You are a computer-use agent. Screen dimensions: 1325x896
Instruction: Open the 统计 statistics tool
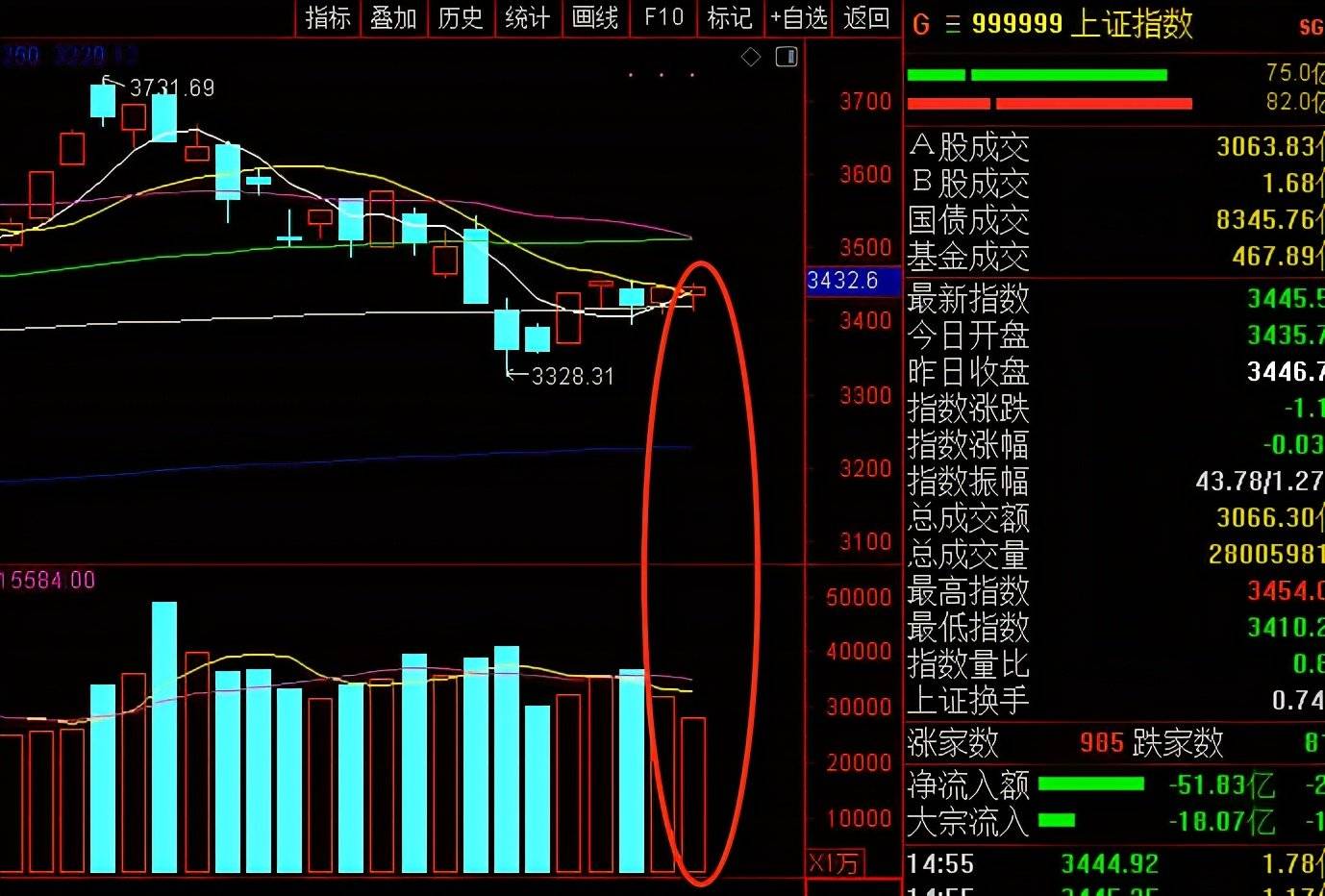[x=527, y=18]
